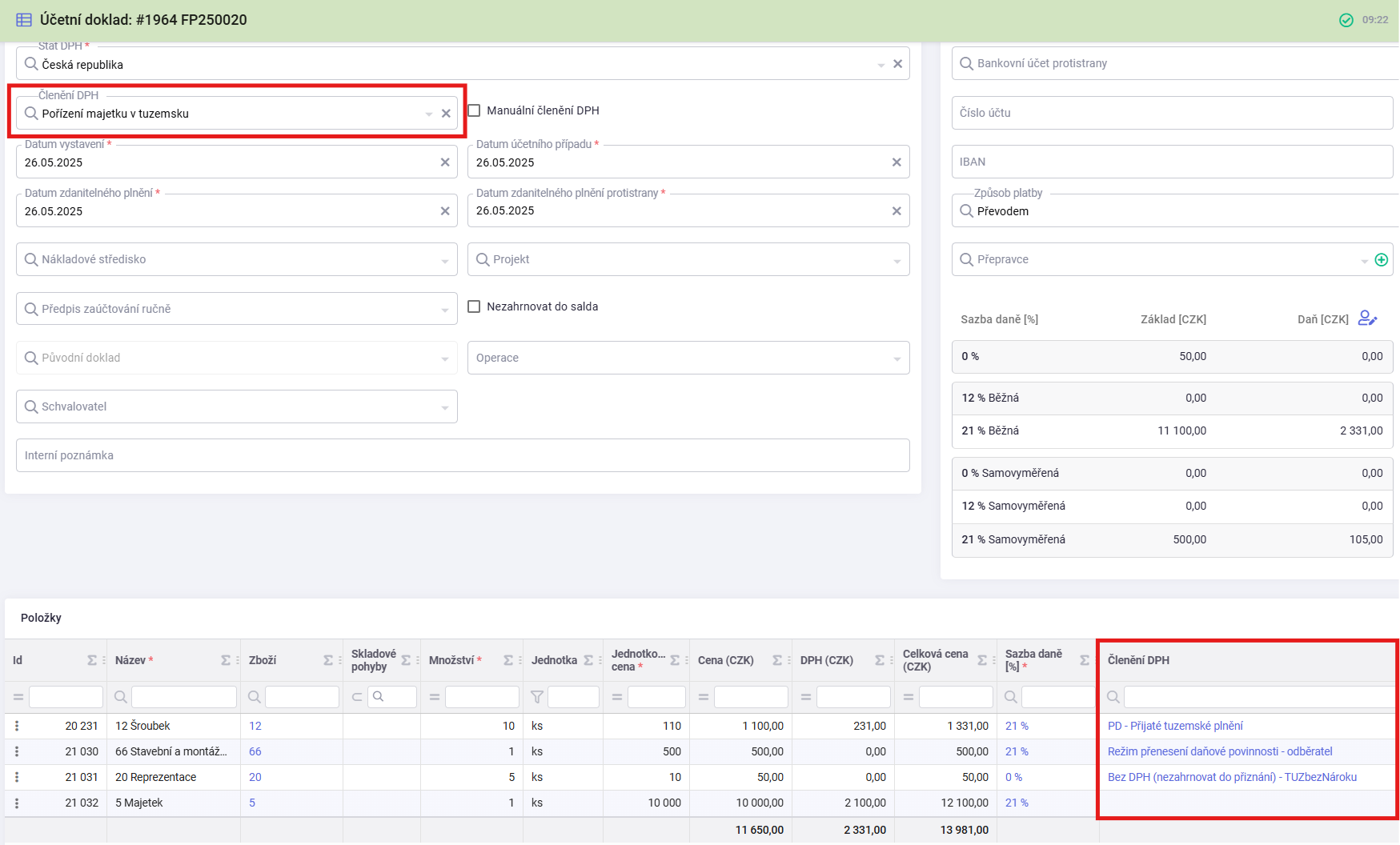Clear the Datum zdanitelného plnění date
Viewport: 1400px width, 845px height.
tap(445, 211)
